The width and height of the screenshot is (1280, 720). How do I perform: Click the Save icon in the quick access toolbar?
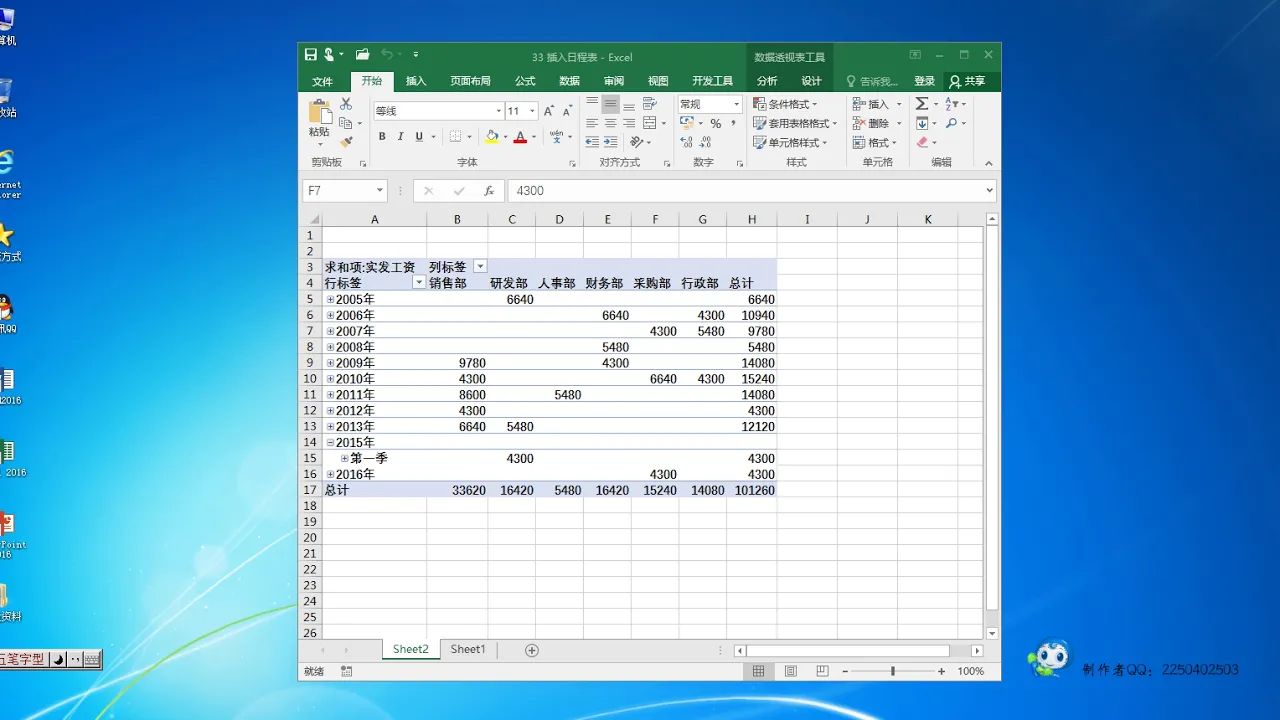point(311,55)
